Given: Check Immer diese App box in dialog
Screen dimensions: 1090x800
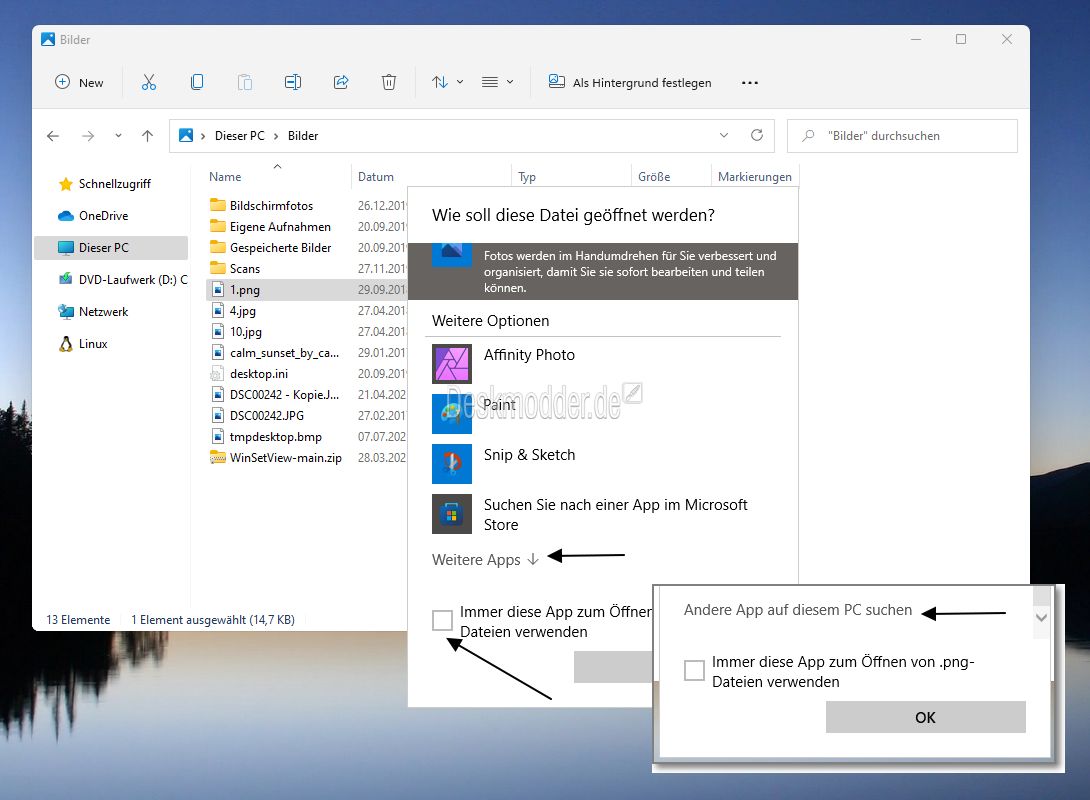Looking at the screenshot, I should [442, 620].
